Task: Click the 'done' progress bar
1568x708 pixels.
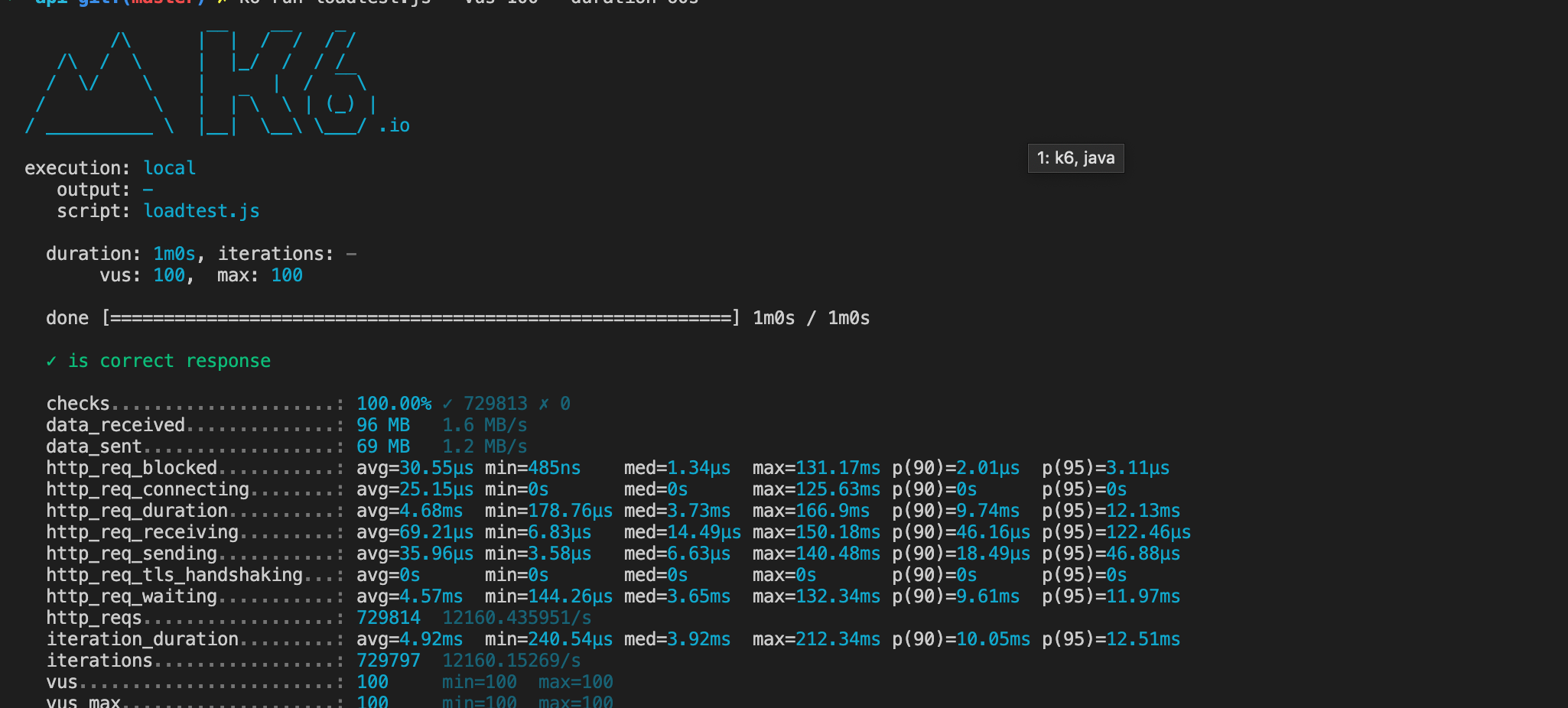Action: [421, 318]
